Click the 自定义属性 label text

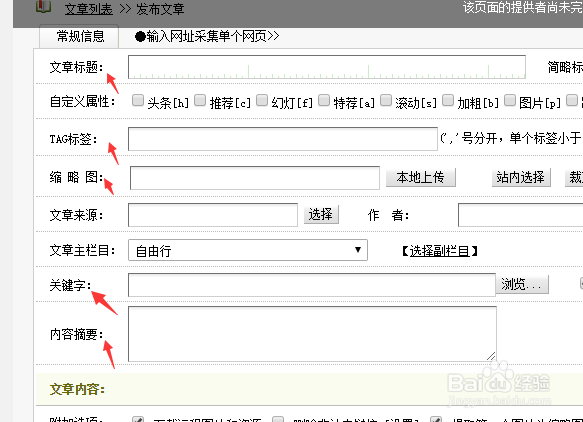pyautogui.click(x=83, y=102)
